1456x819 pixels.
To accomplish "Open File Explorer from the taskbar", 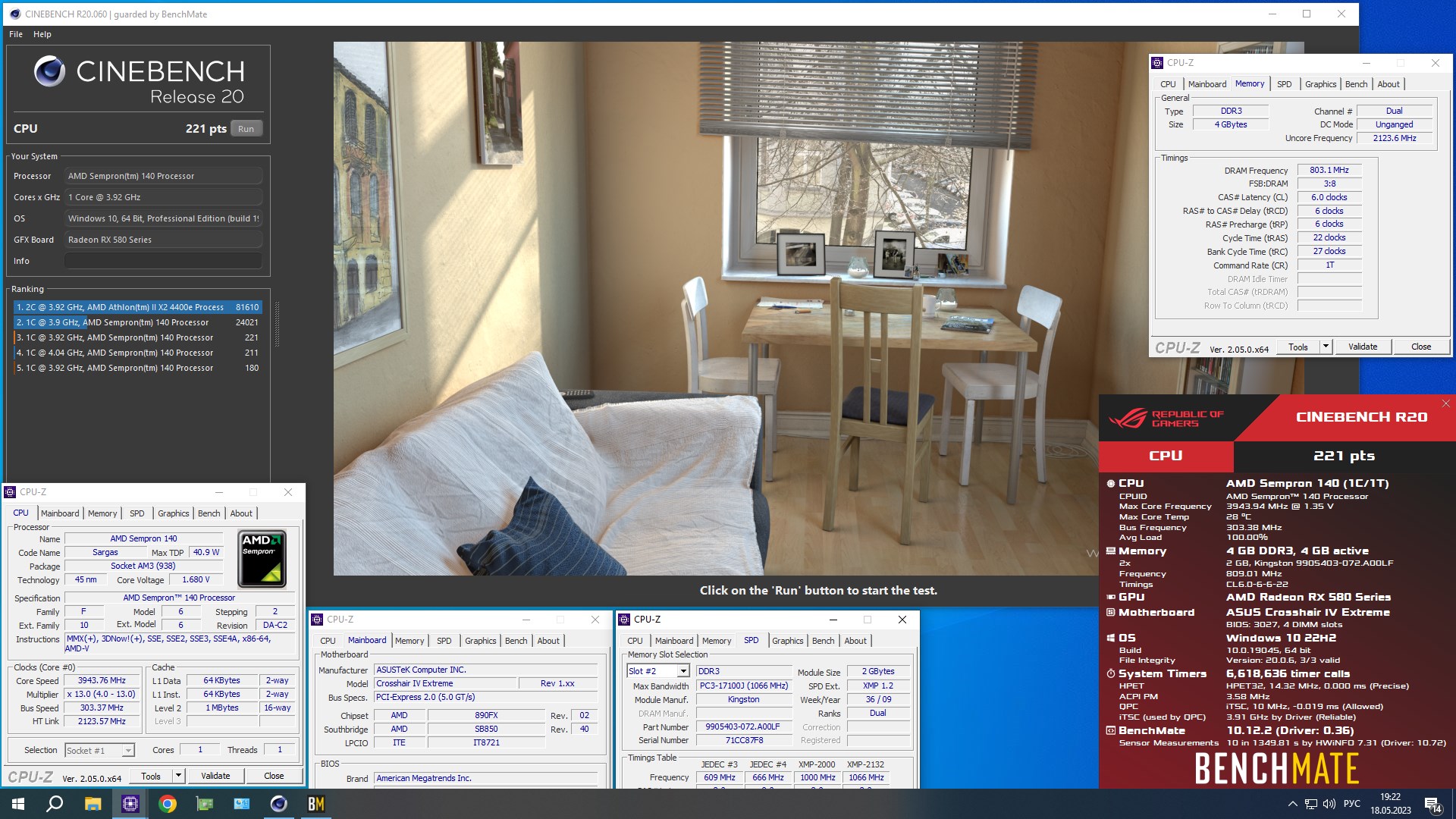I will (93, 804).
